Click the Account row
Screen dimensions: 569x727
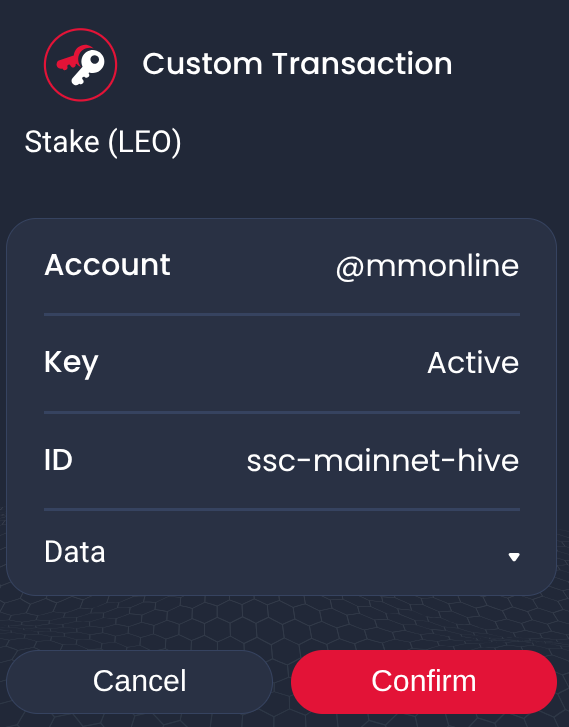[282, 266]
